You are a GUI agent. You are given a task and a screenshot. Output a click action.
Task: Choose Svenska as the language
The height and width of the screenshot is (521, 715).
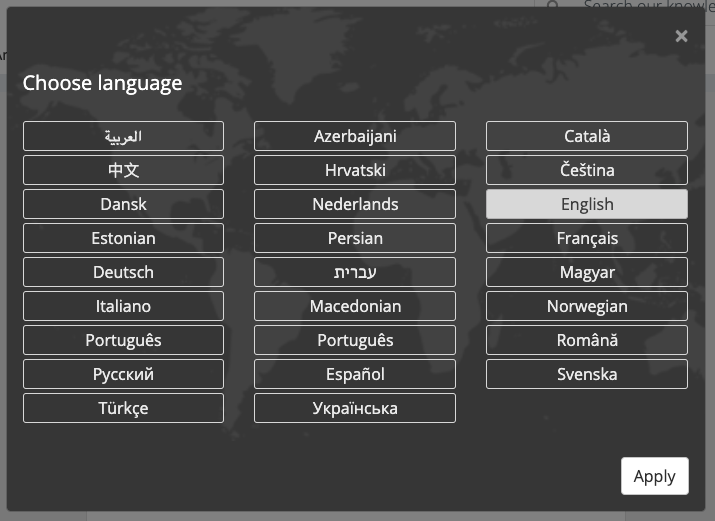[587, 374]
